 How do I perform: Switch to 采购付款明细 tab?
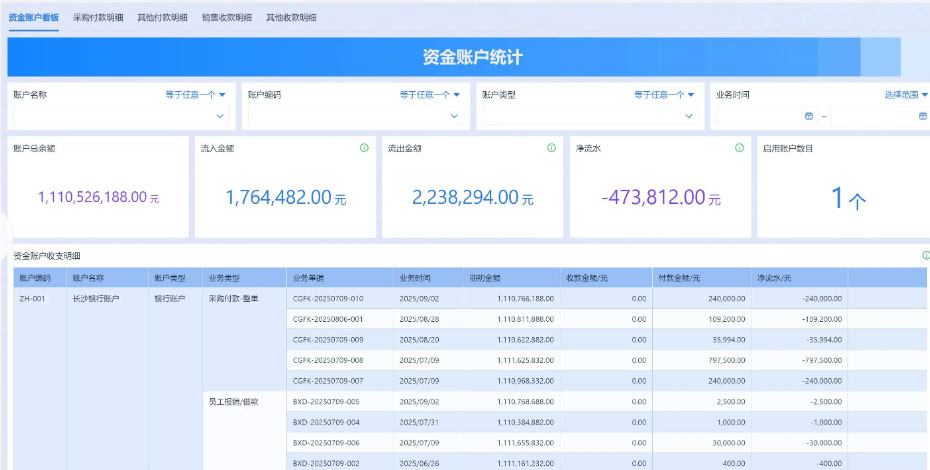pyautogui.click(x=98, y=18)
